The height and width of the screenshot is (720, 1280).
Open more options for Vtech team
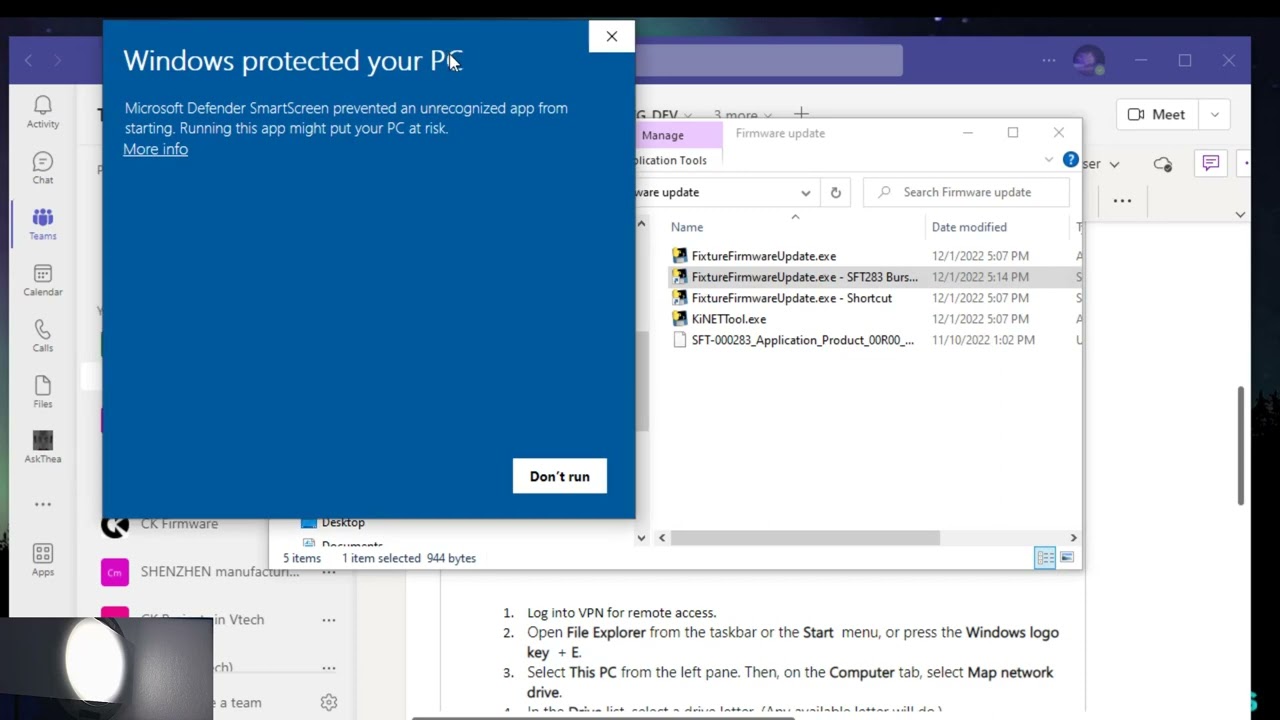pos(329,620)
